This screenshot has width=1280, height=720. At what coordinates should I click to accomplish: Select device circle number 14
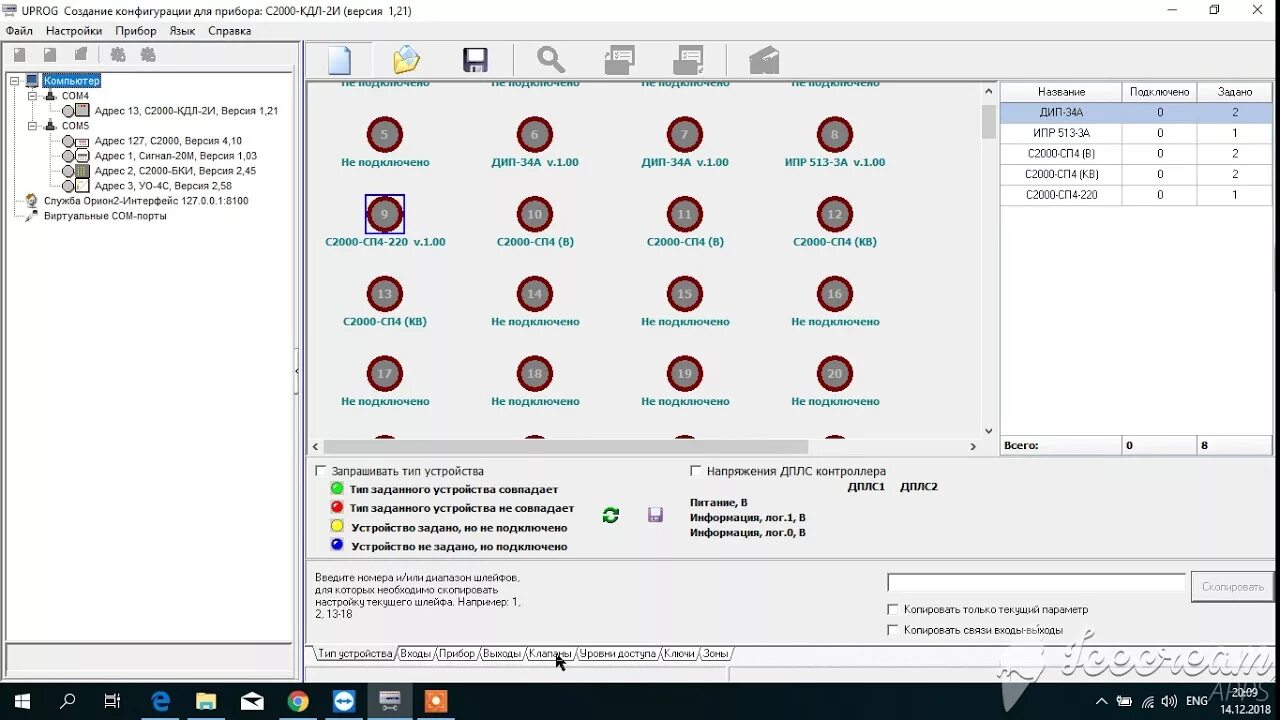point(535,294)
